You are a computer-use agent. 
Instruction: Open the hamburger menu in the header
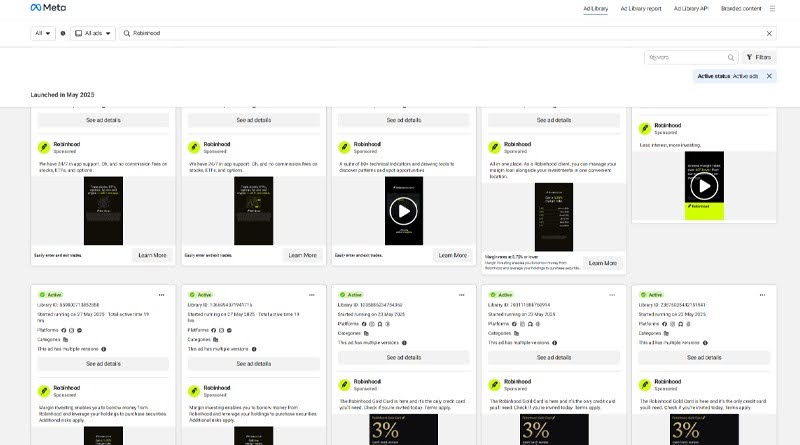click(x=772, y=9)
